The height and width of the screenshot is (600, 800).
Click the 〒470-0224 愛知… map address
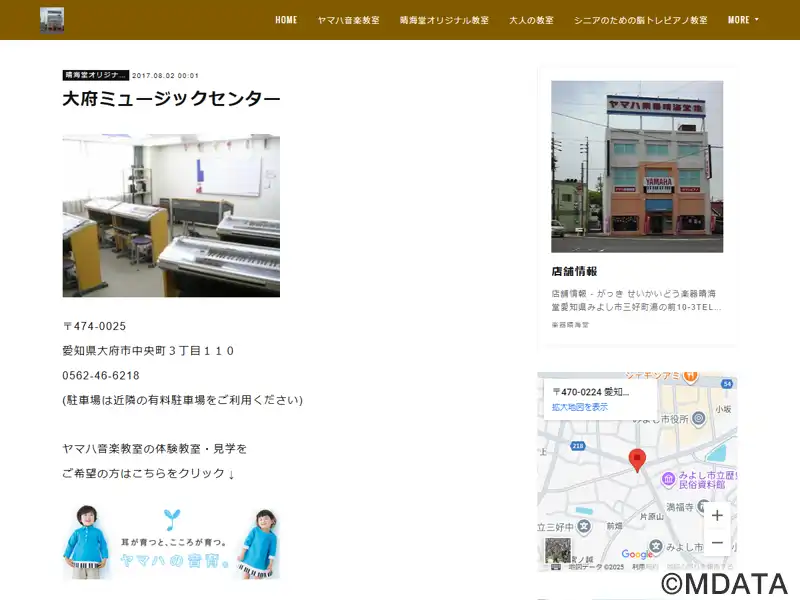coord(591,392)
